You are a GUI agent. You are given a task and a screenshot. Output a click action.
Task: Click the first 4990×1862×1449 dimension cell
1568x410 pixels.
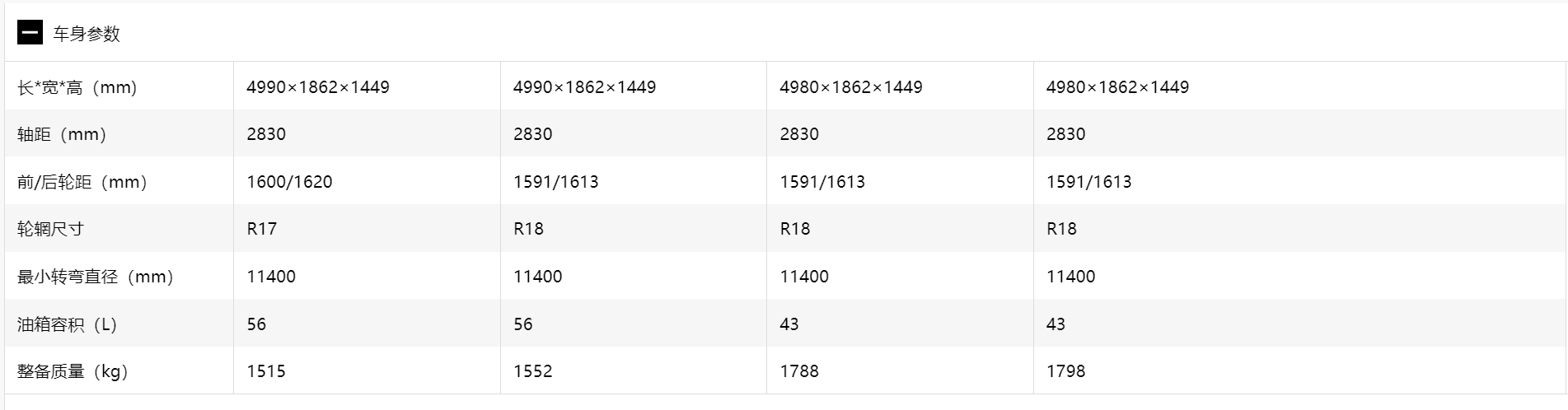click(x=318, y=87)
